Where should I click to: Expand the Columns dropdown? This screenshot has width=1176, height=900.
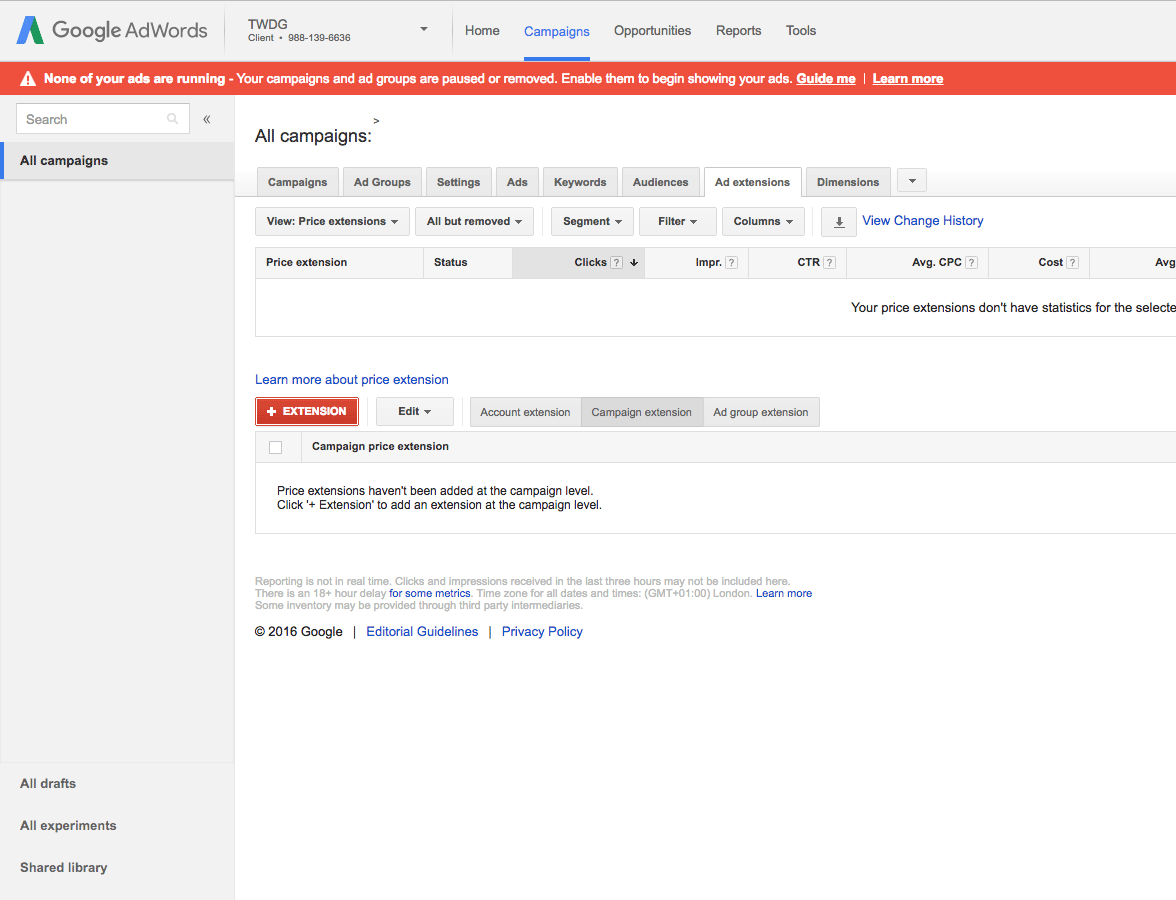tap(764, 222)
